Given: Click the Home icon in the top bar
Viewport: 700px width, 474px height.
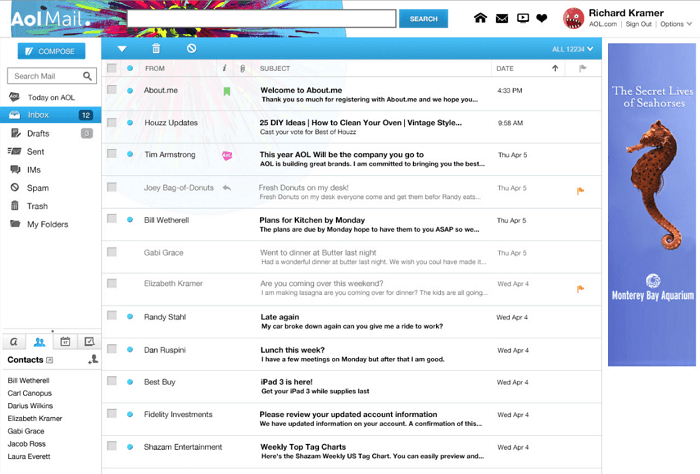Looking at the screenshot, I should pyautogui.click(x=480, y=18).
